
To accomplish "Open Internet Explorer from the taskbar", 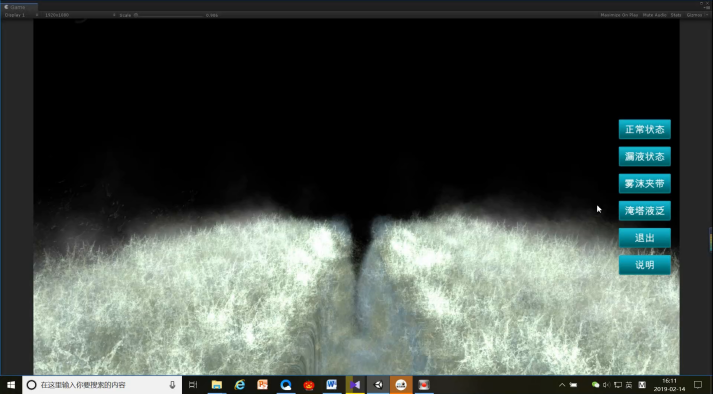I will pos(240,385).
